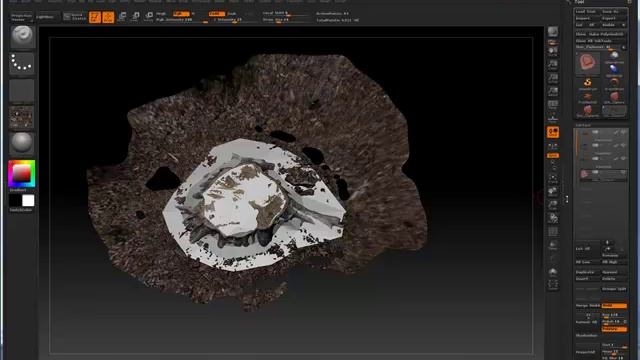Click Duplicate subtool button
This screenshot has width=640, height=360.
587,272
